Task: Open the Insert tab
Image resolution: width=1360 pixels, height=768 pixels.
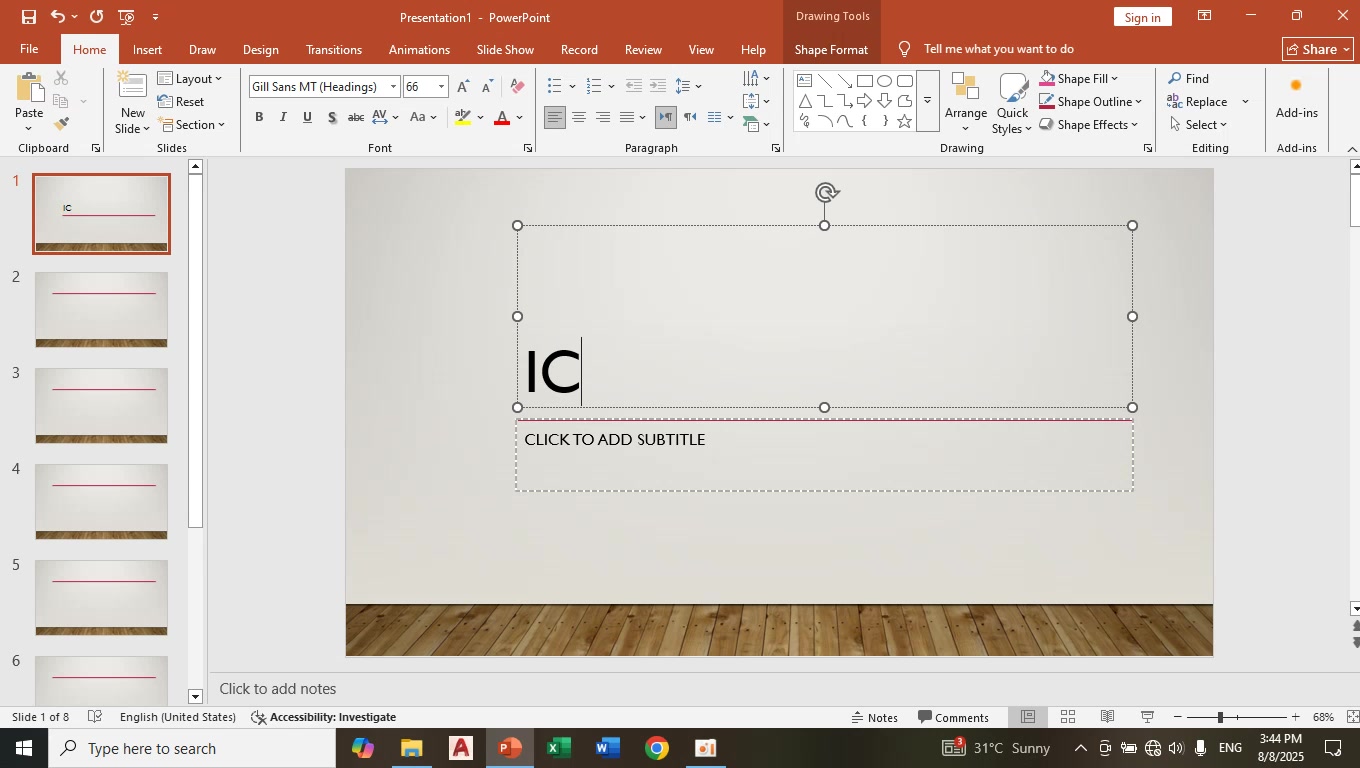Action: click(x=147, y=49)
